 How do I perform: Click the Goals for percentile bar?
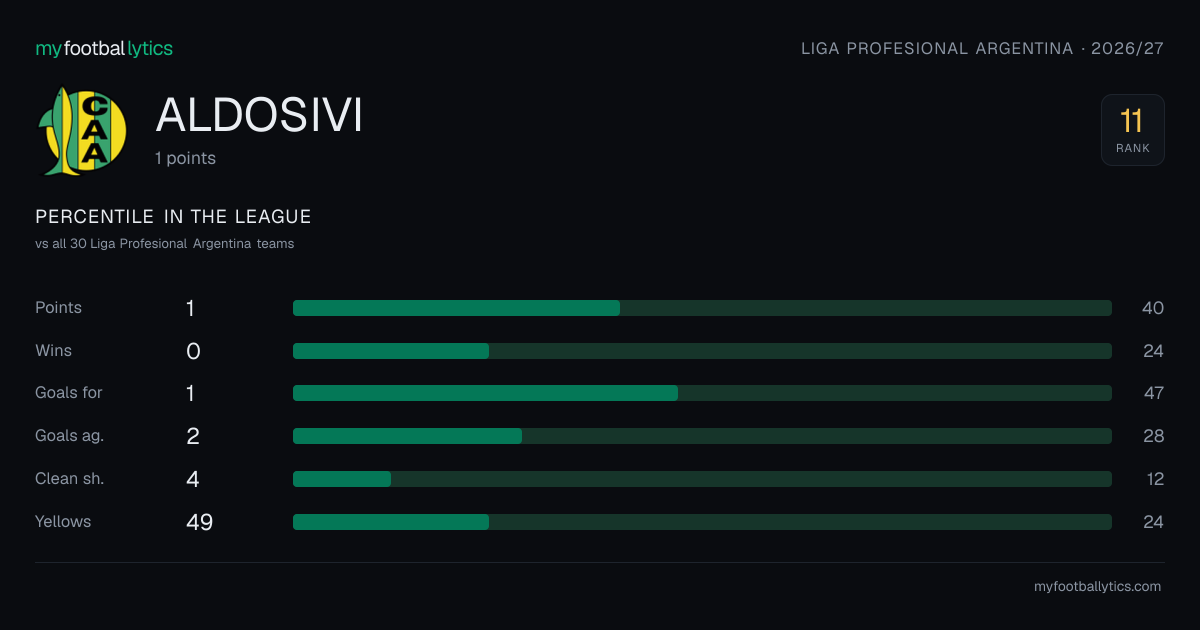pos(702,393)
